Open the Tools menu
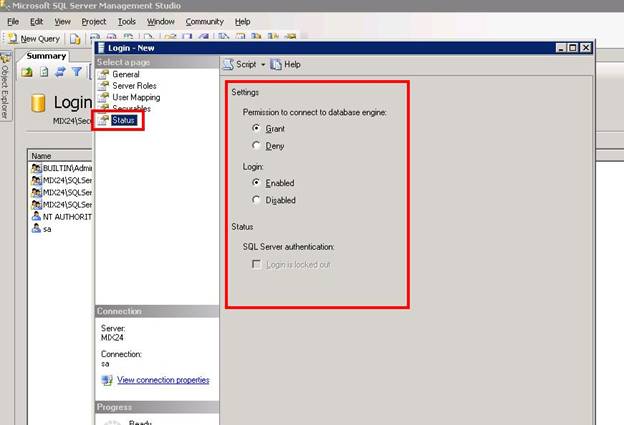Screen dimensions: 624x425 127,21
